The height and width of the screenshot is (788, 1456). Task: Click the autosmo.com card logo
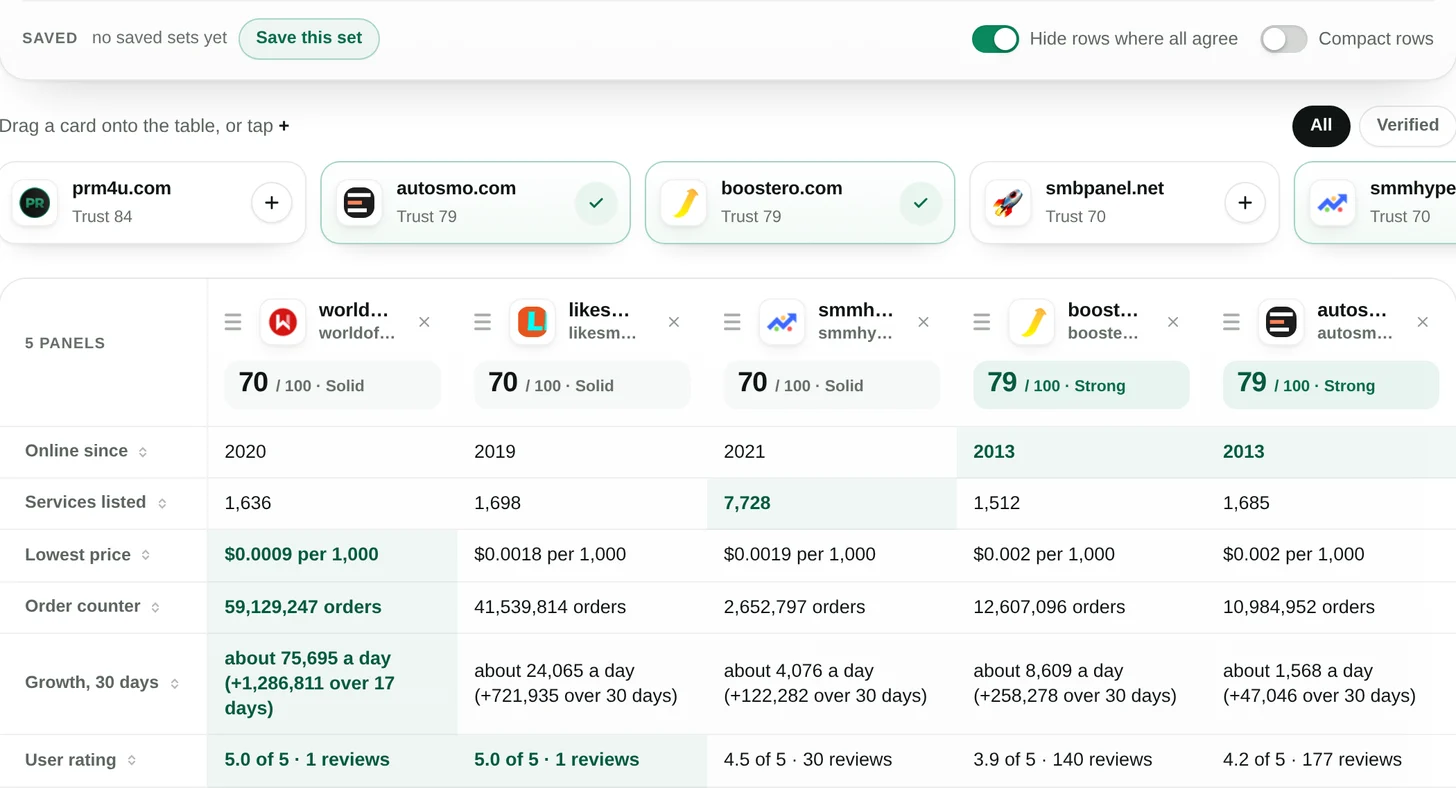click(x=359, y=203)
